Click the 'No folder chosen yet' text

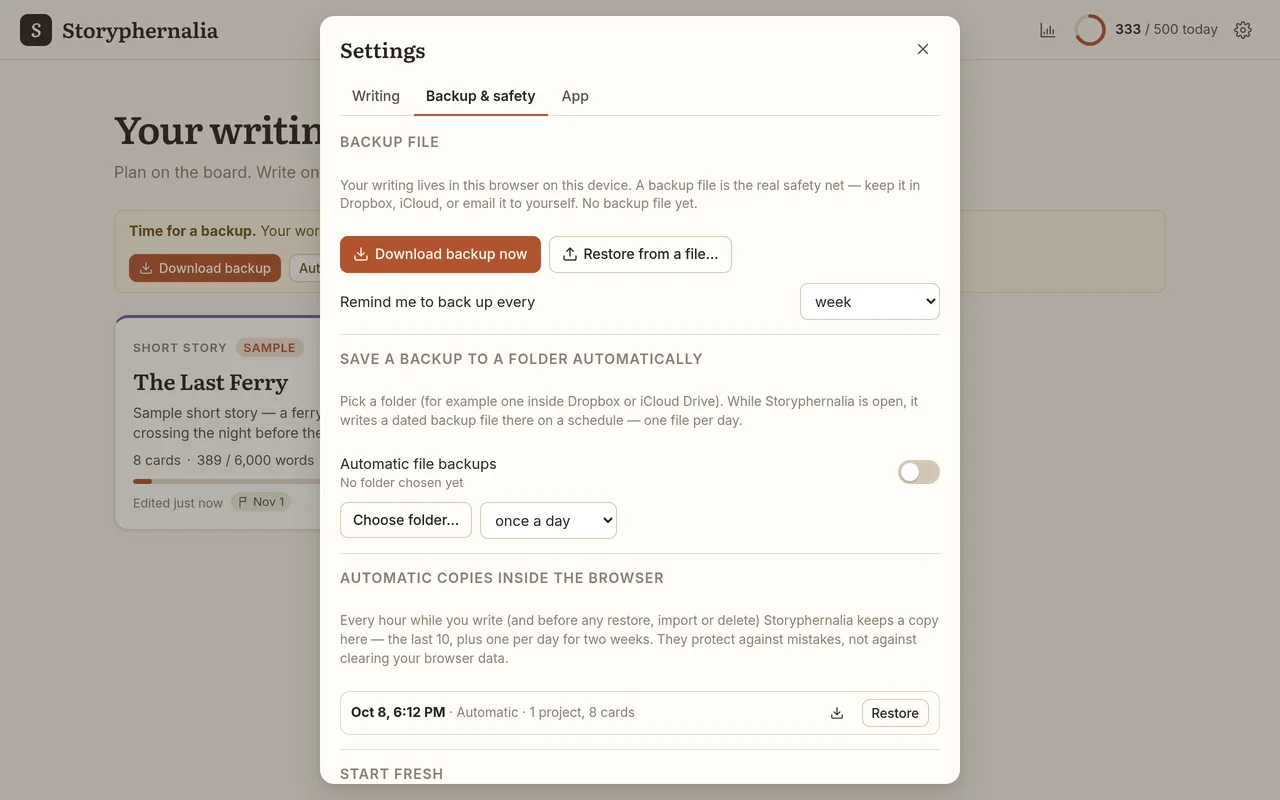(402, 483)
